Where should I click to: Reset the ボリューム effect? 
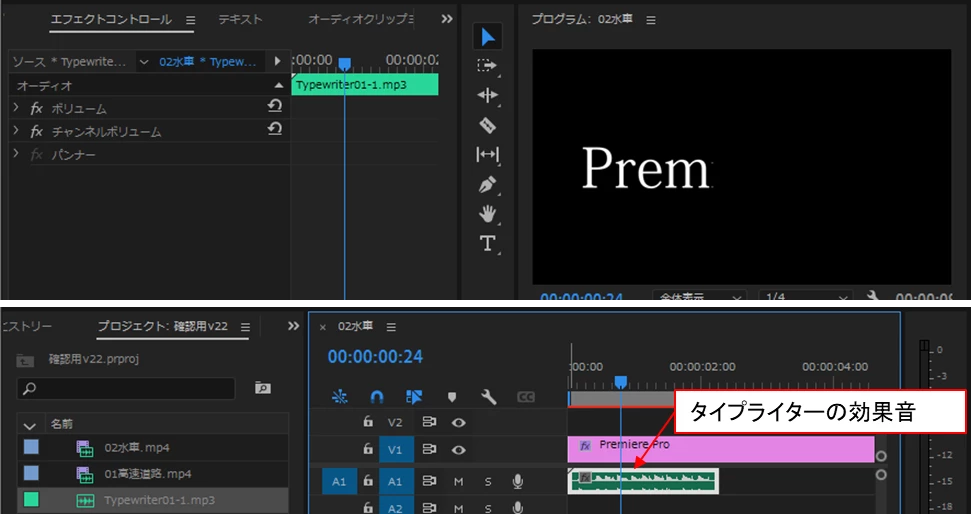[x=275, y=107]
